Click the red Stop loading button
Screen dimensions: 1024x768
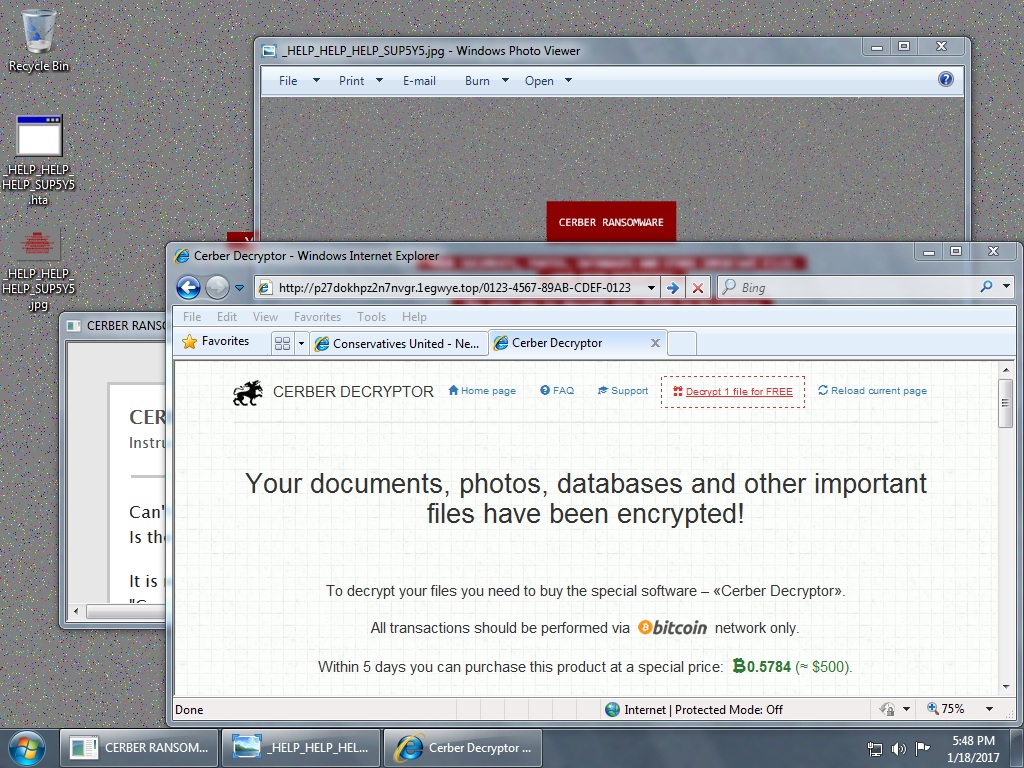697,288
